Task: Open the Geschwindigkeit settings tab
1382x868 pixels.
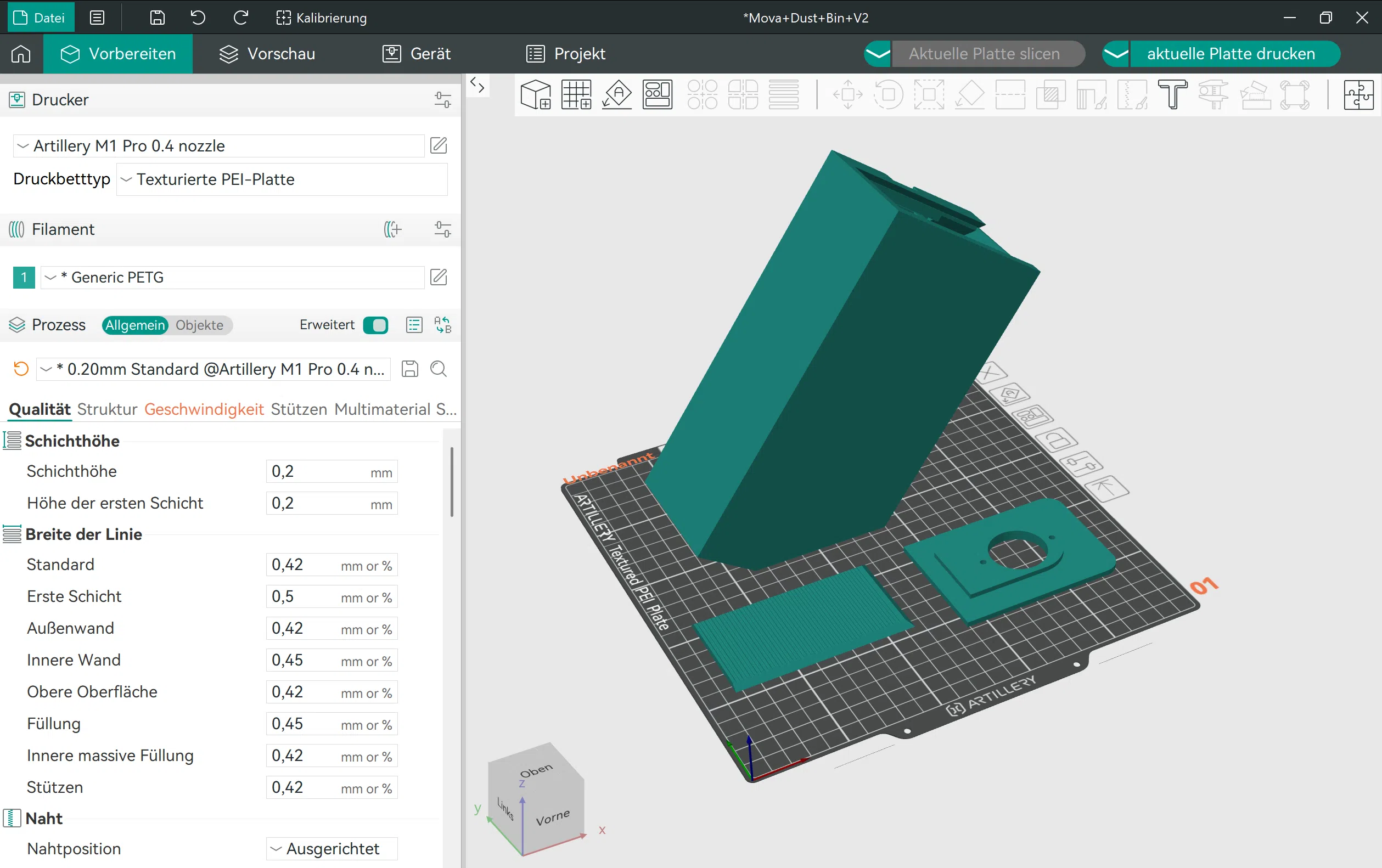Action: 204,410
